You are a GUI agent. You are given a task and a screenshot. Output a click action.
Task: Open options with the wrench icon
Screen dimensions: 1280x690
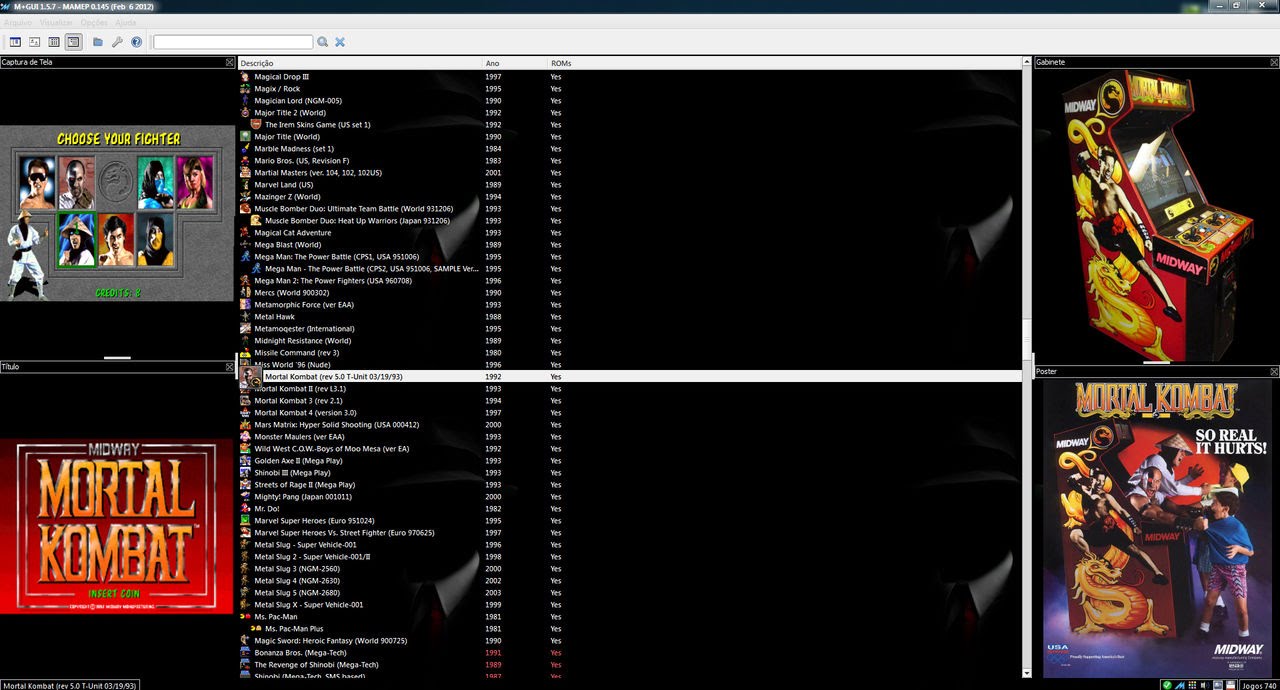point(117,42)
